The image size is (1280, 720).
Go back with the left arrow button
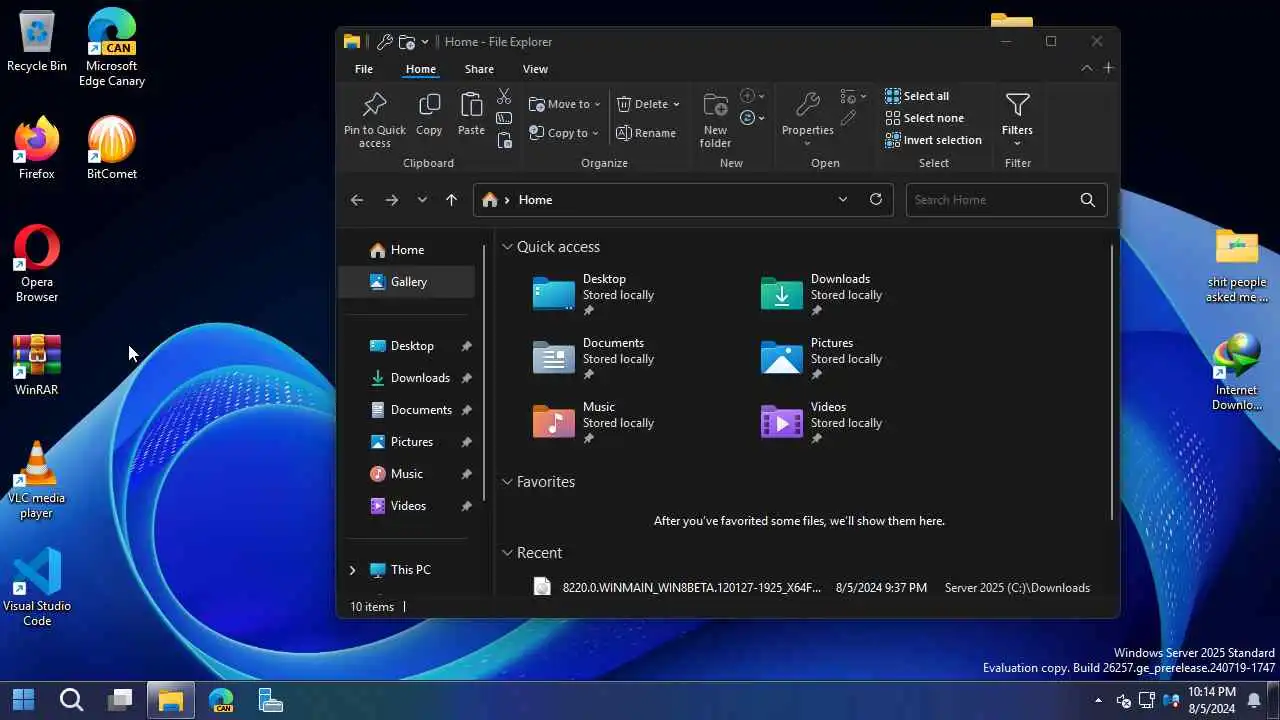pyautogui.click(x=357, y=200)
